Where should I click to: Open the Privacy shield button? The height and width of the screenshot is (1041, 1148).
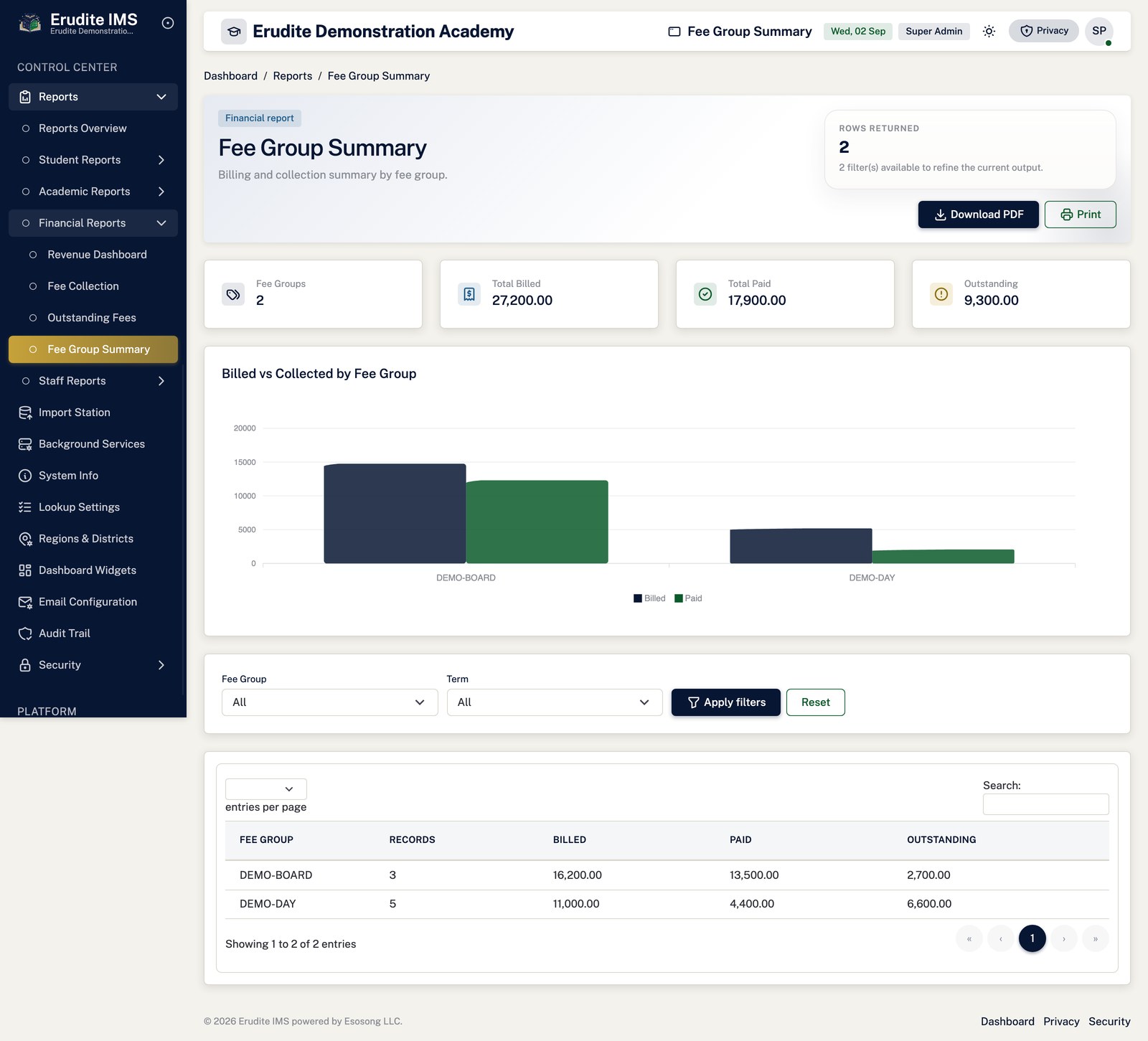coord(1044,31)
